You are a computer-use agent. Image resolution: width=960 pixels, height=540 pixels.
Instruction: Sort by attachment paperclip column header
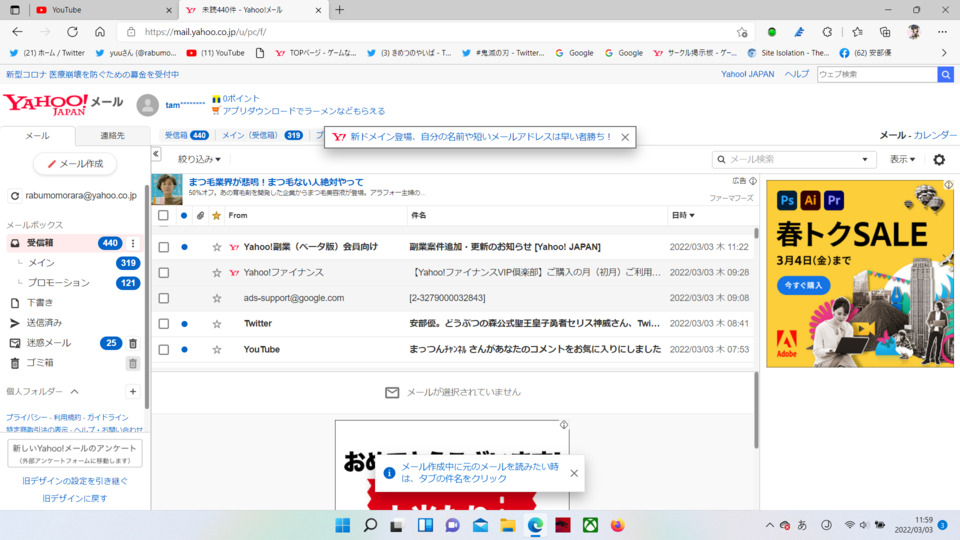[200, 216]
